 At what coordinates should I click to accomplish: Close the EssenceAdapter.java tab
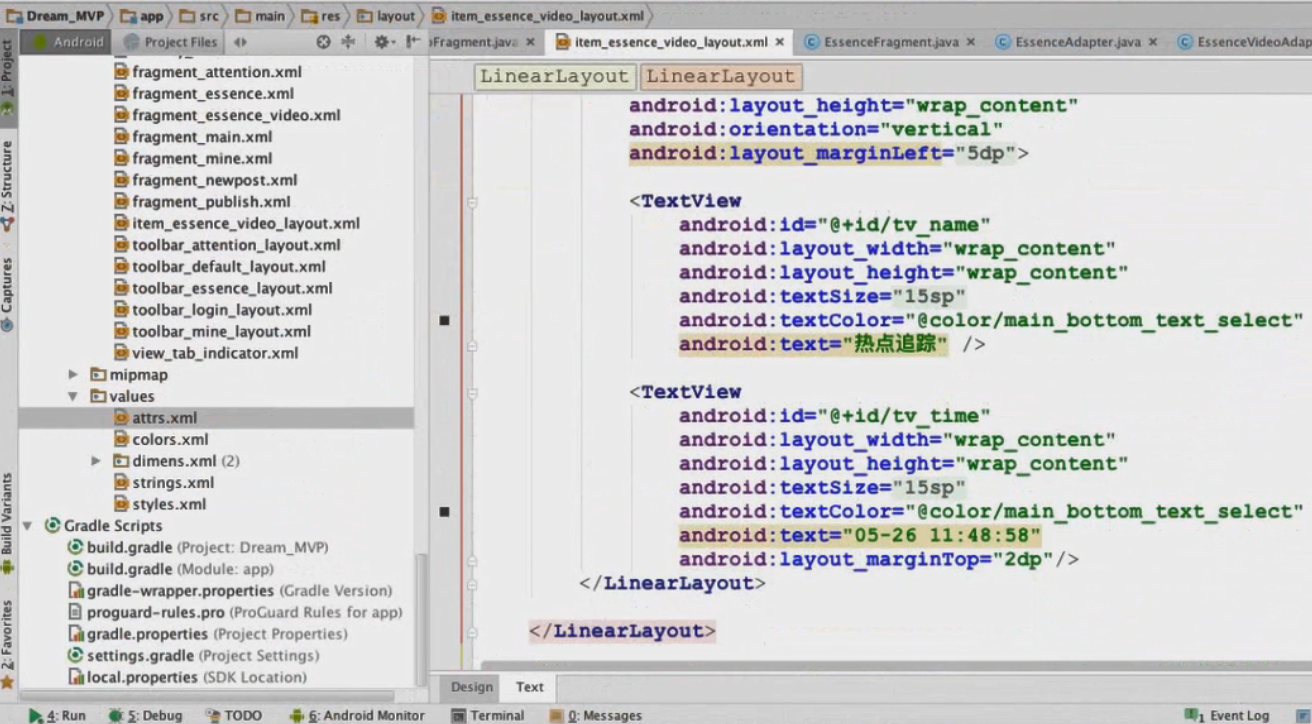point(1153,42)
